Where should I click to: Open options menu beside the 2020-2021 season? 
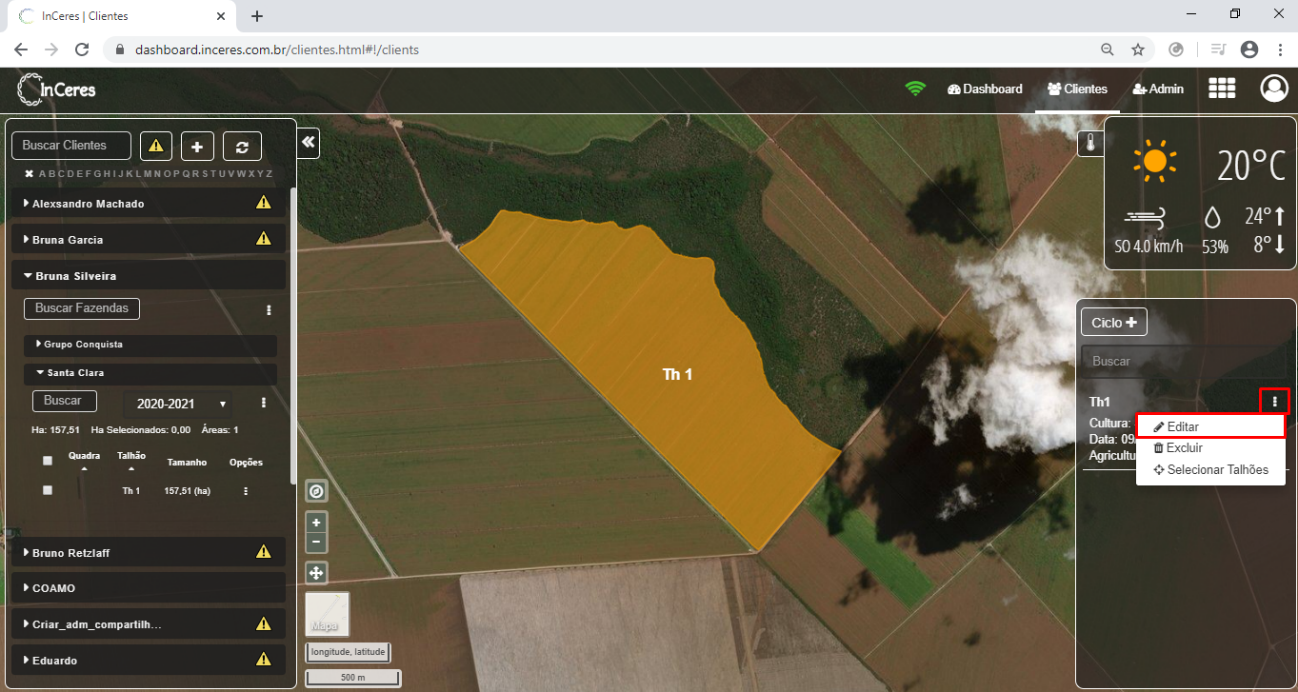pos(264,402)
